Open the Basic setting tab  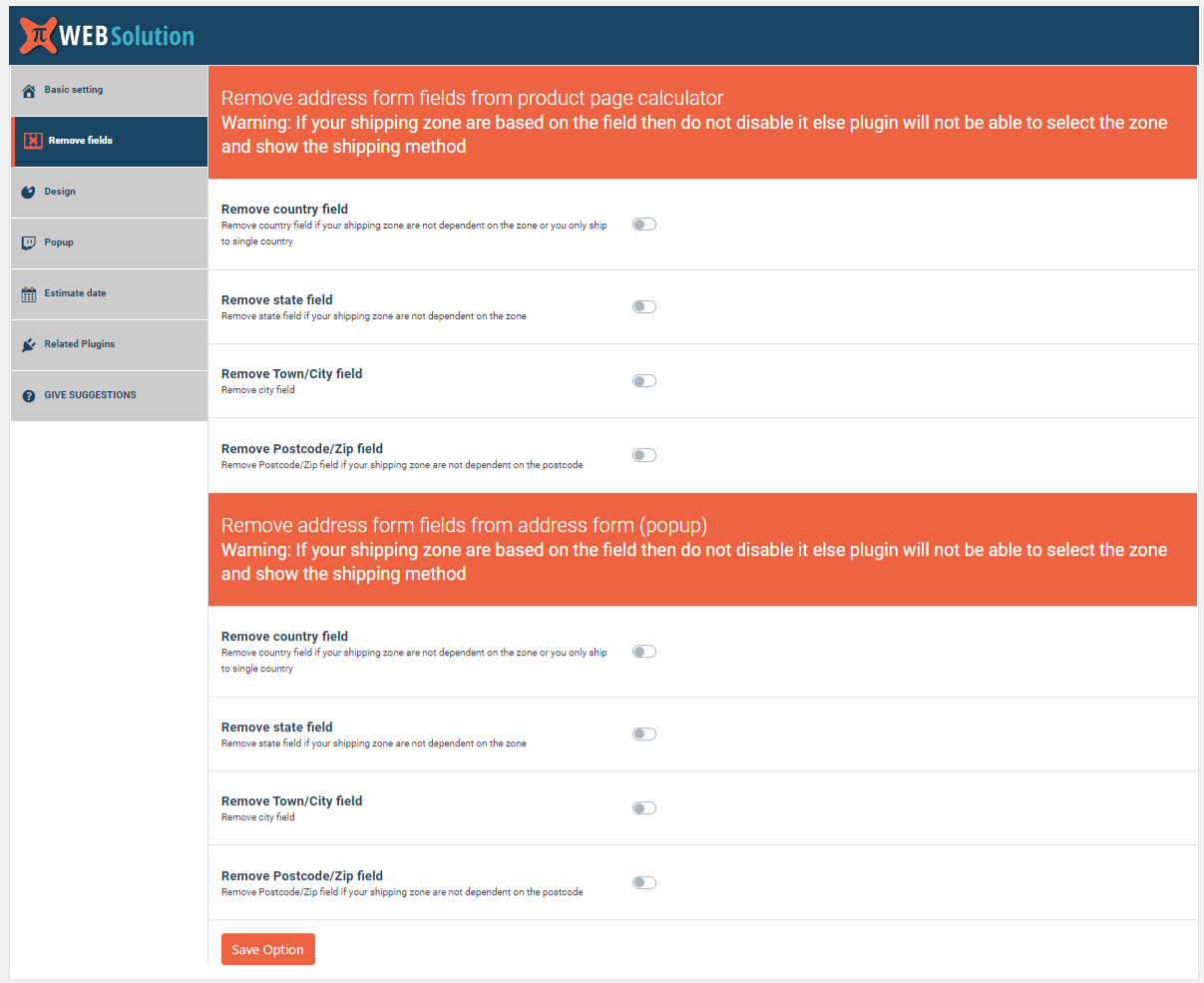[x=110, y=90]
